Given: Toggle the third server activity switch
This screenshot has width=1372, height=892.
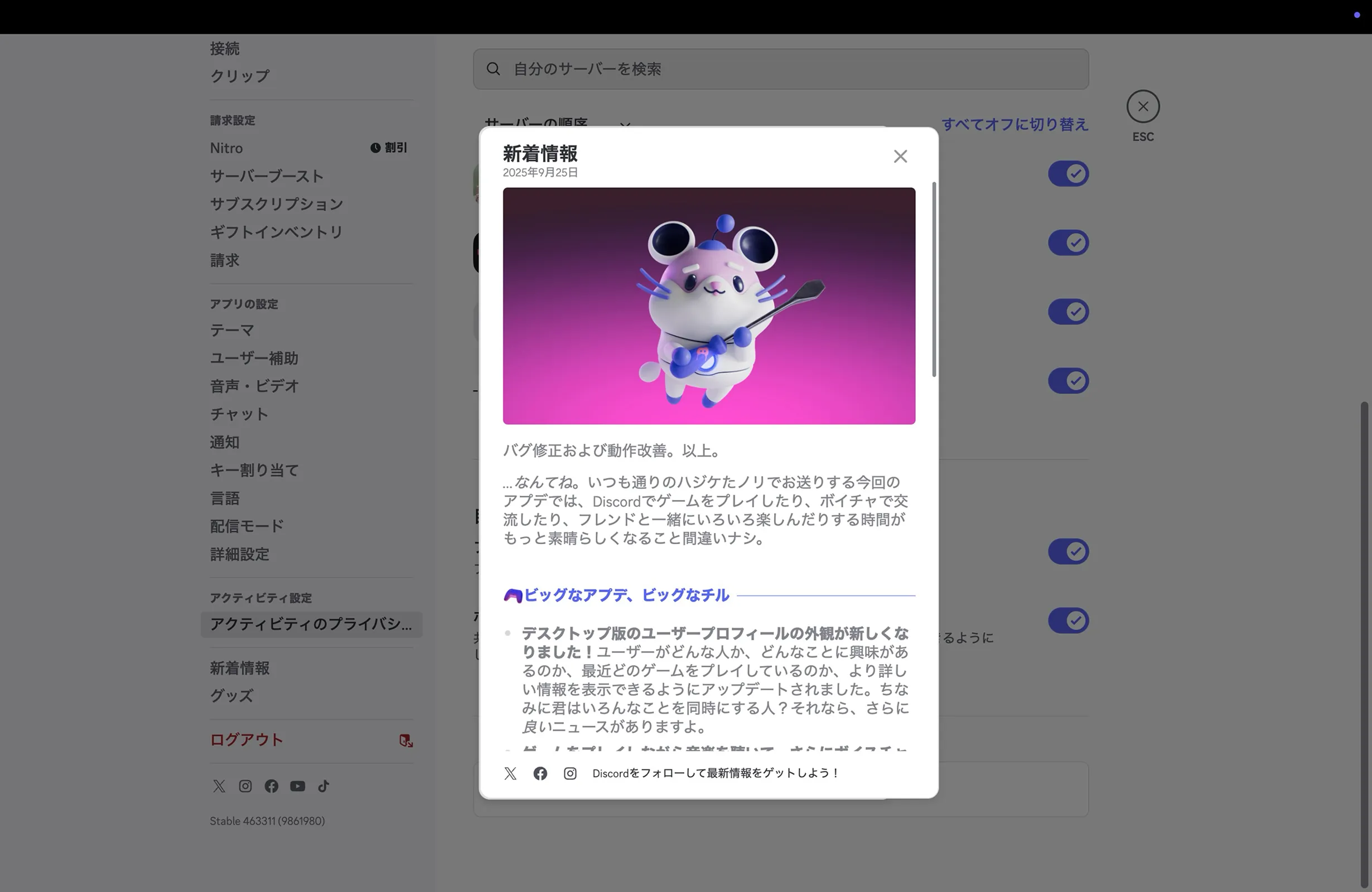Looking at the screenshot, I should [x=1068, y=312].
